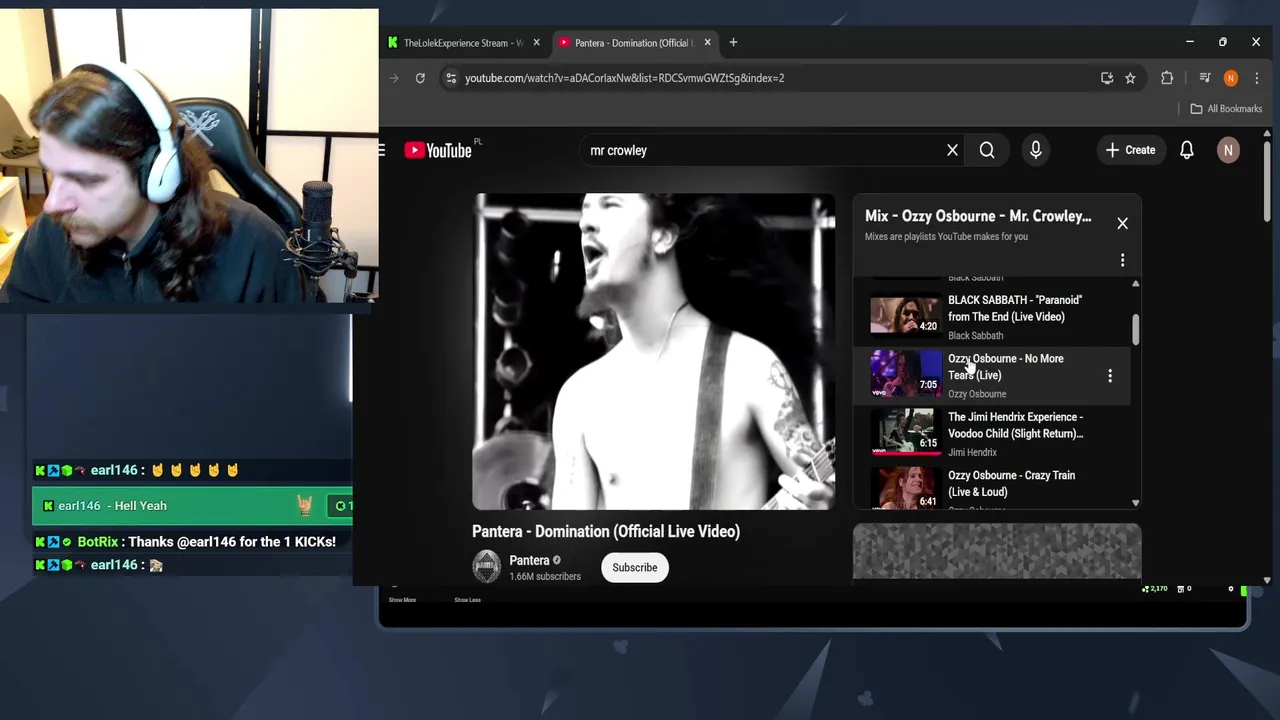The height and width of the screenshot is (720, 1280).
Task: Click the Show More button
Action: point(402,600)
